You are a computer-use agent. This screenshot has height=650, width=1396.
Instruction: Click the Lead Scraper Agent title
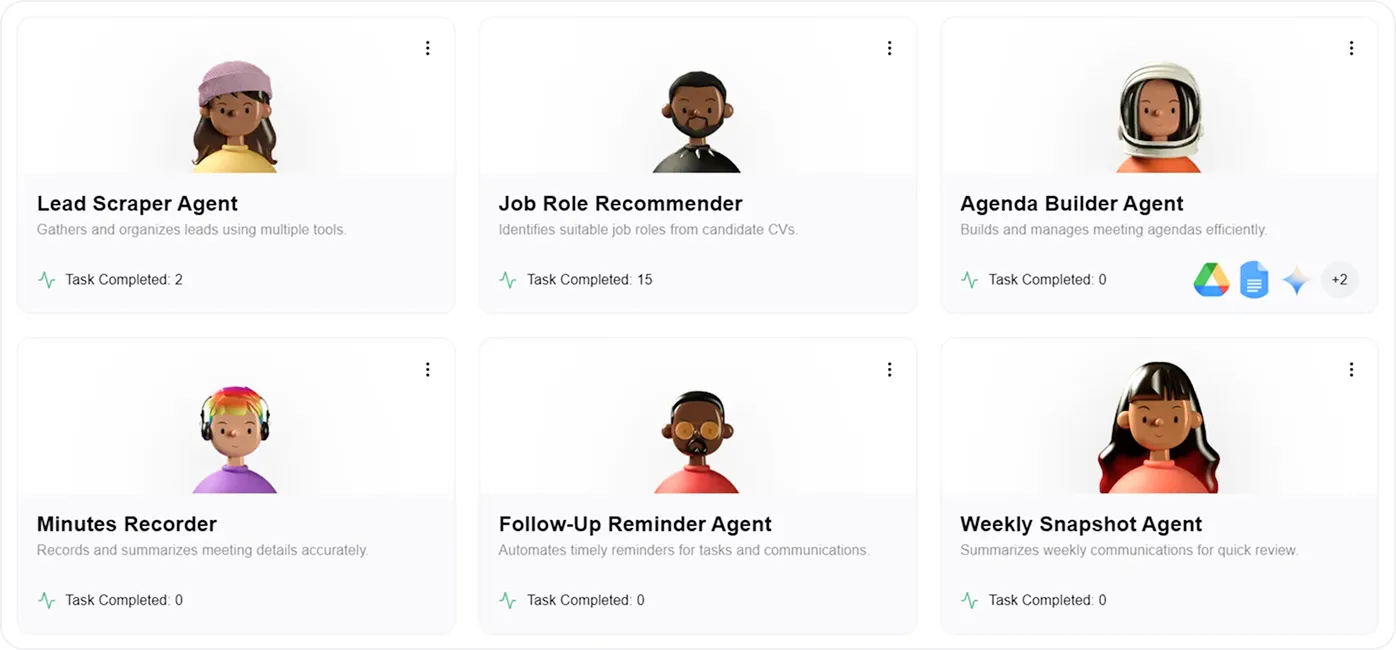(x=137, y=203)
